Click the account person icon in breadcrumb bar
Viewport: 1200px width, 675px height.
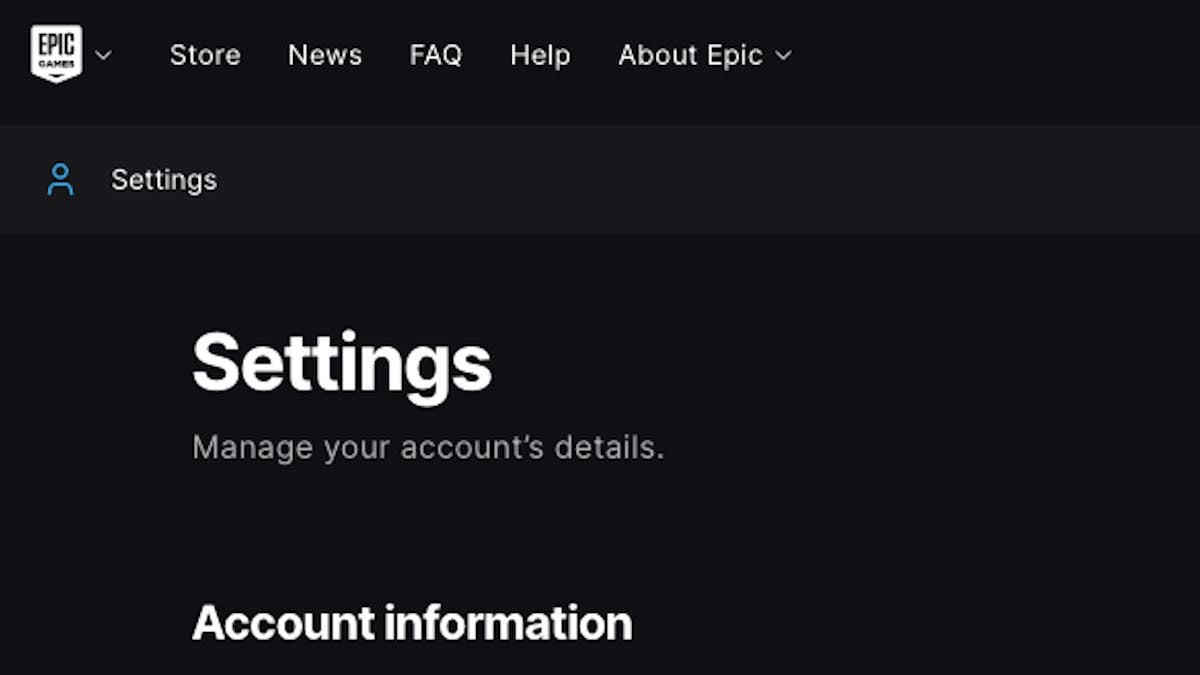pos(60,180)
